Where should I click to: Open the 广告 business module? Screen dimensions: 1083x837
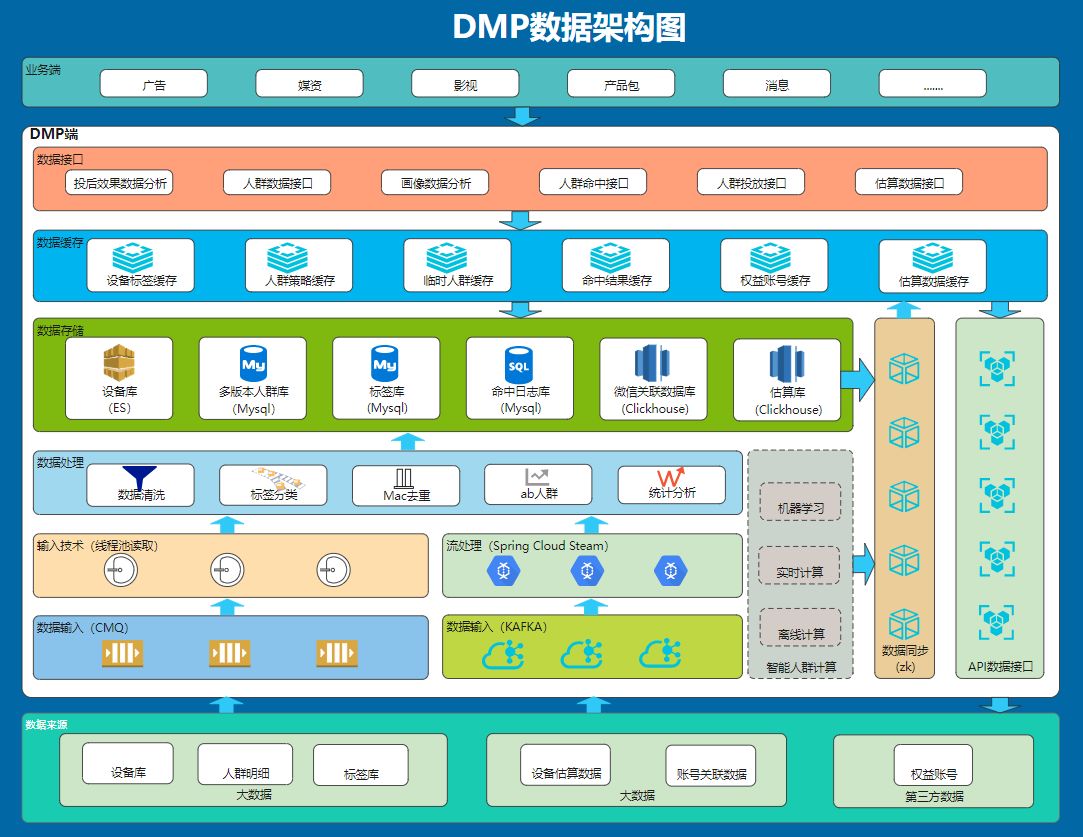click(152, 83)
